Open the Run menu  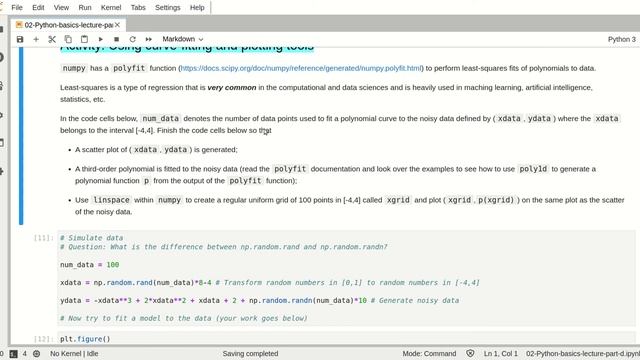point(84,7)
